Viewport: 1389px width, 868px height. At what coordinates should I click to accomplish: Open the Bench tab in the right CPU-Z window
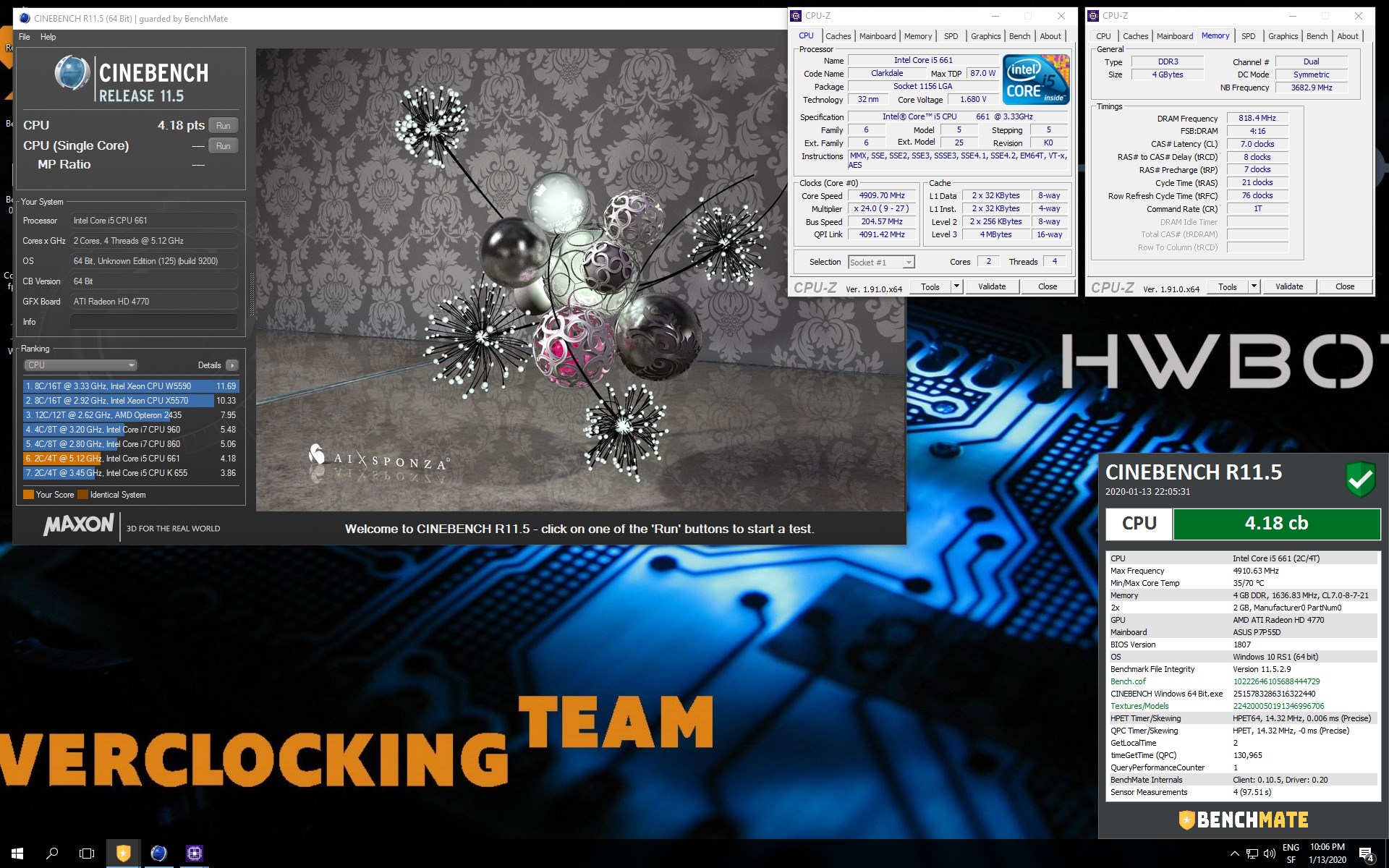pos(1317,36)
